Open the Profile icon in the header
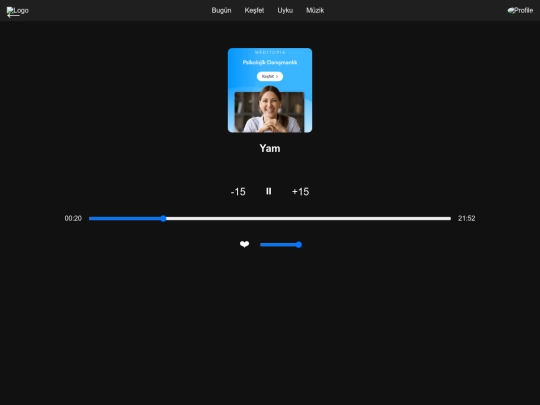Screen dimensions: 540x405 coord(520,11)
